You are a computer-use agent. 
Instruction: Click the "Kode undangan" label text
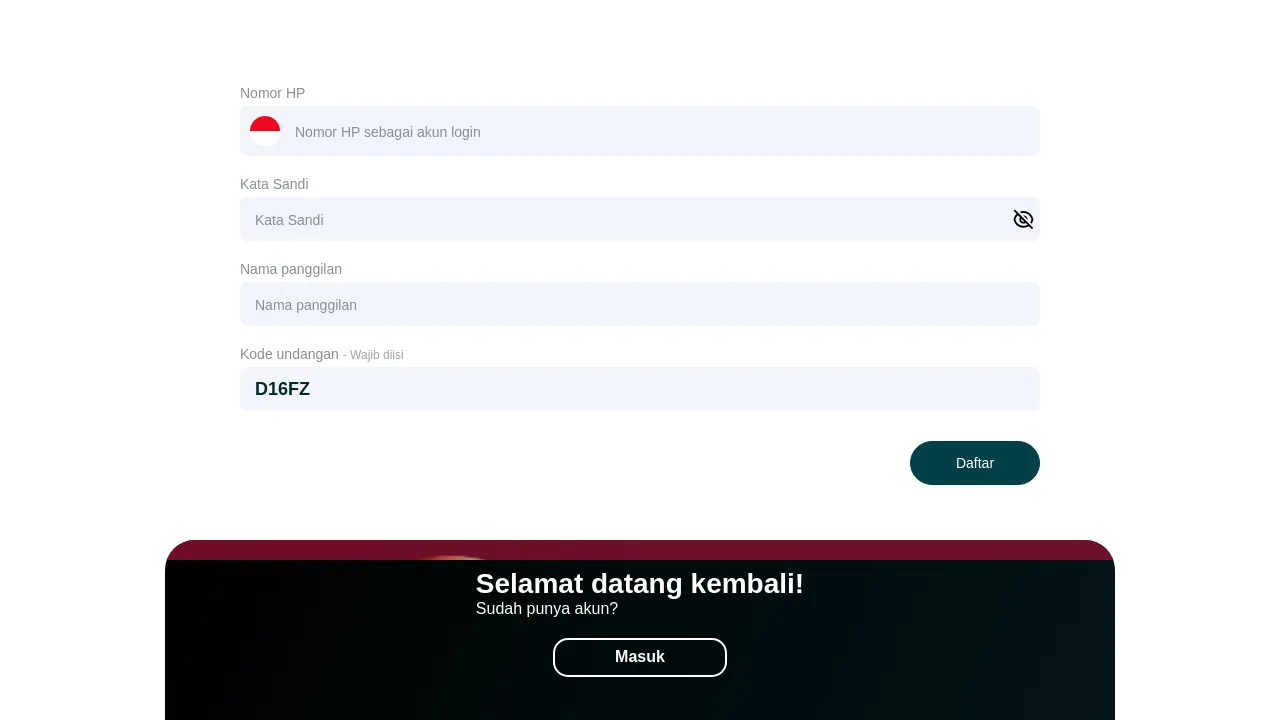pos(289,354)
